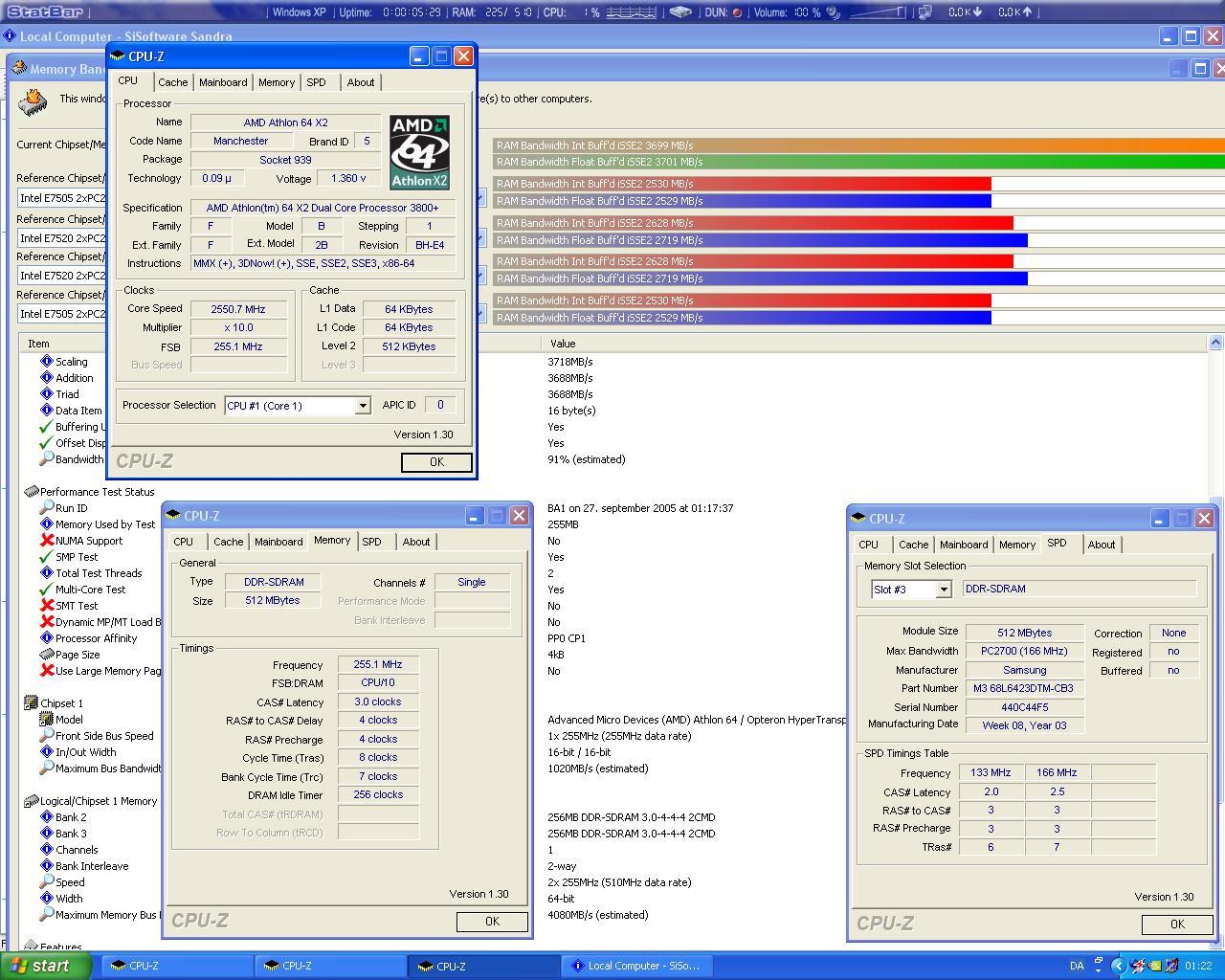
Task: Click the chip icon next to Page Size
Action: [46, 655]
